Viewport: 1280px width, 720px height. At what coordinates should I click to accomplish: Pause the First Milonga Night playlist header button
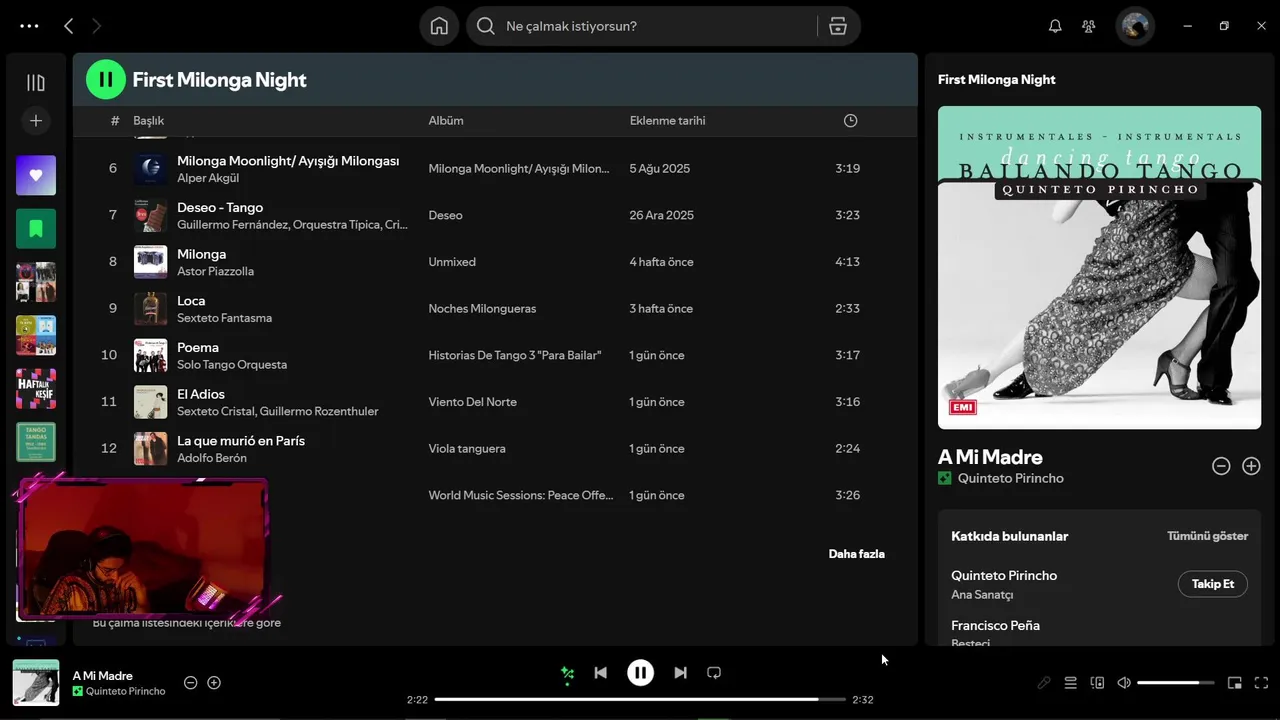[x=106, y=80]
